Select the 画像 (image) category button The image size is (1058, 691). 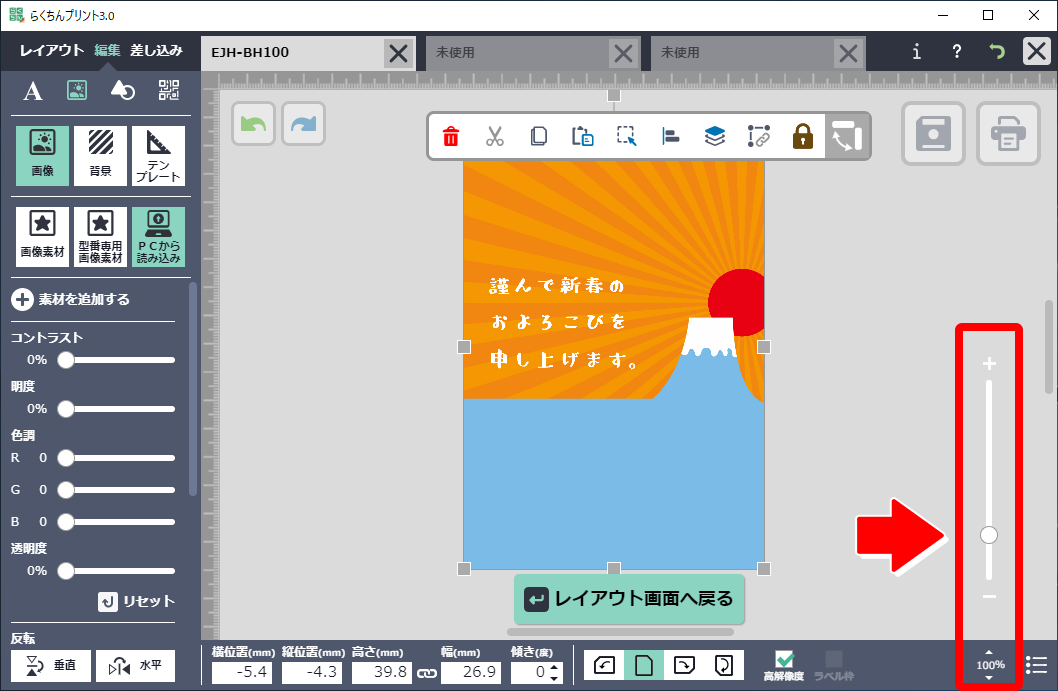(43, 156)
